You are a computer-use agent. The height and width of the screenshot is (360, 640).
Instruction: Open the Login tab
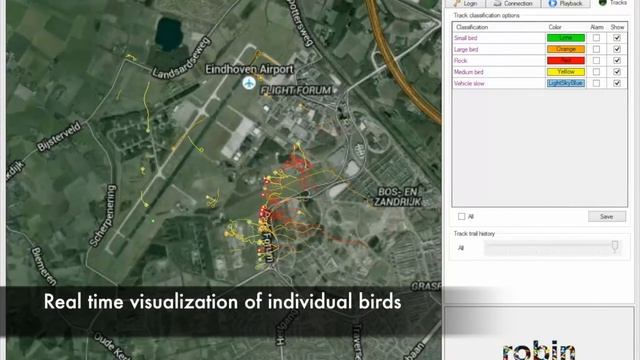pyautogui.click(x=465, y=3)
